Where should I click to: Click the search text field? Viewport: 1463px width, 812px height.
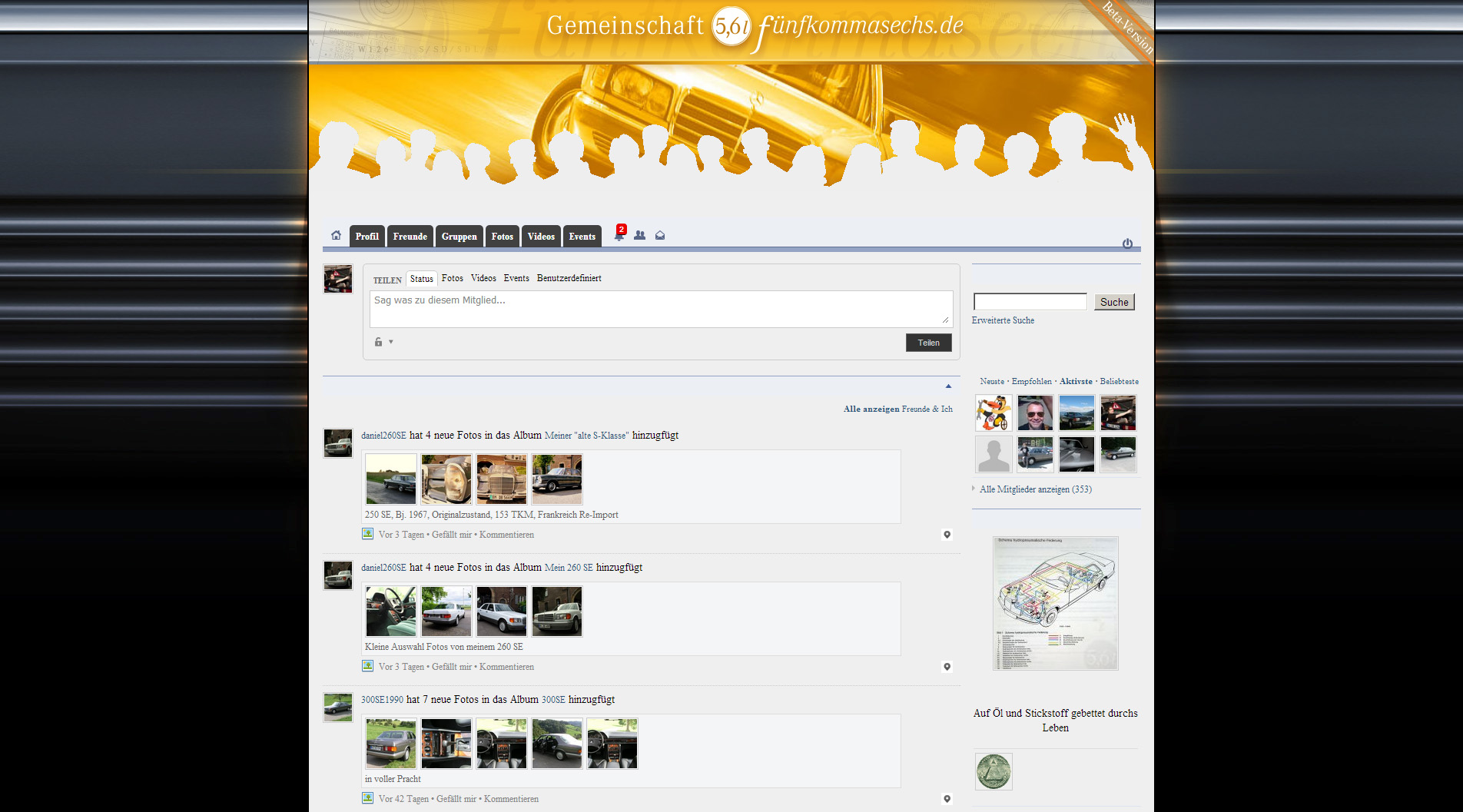pos(1030,302)
